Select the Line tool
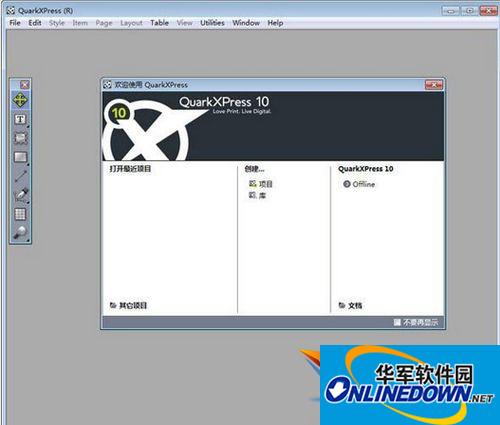The width and height of the screenshot is (500, 425). [x=20, y=176]
